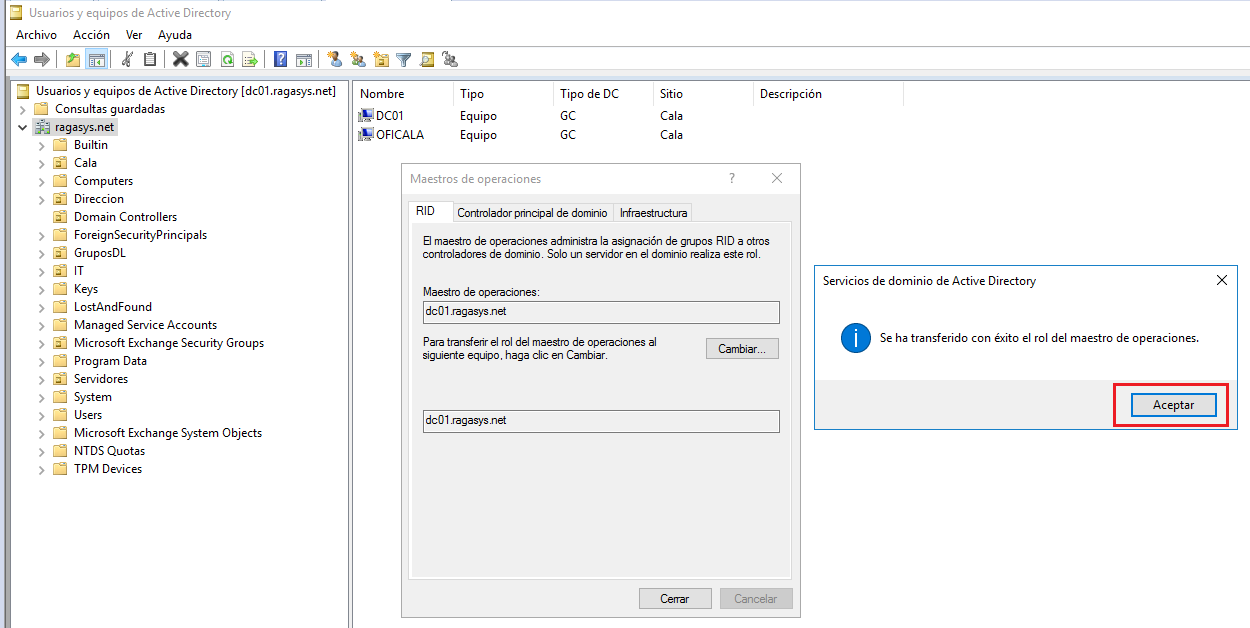1250x628 pixels.
Task: Expand the System container chevron
Action: (41, 397)
